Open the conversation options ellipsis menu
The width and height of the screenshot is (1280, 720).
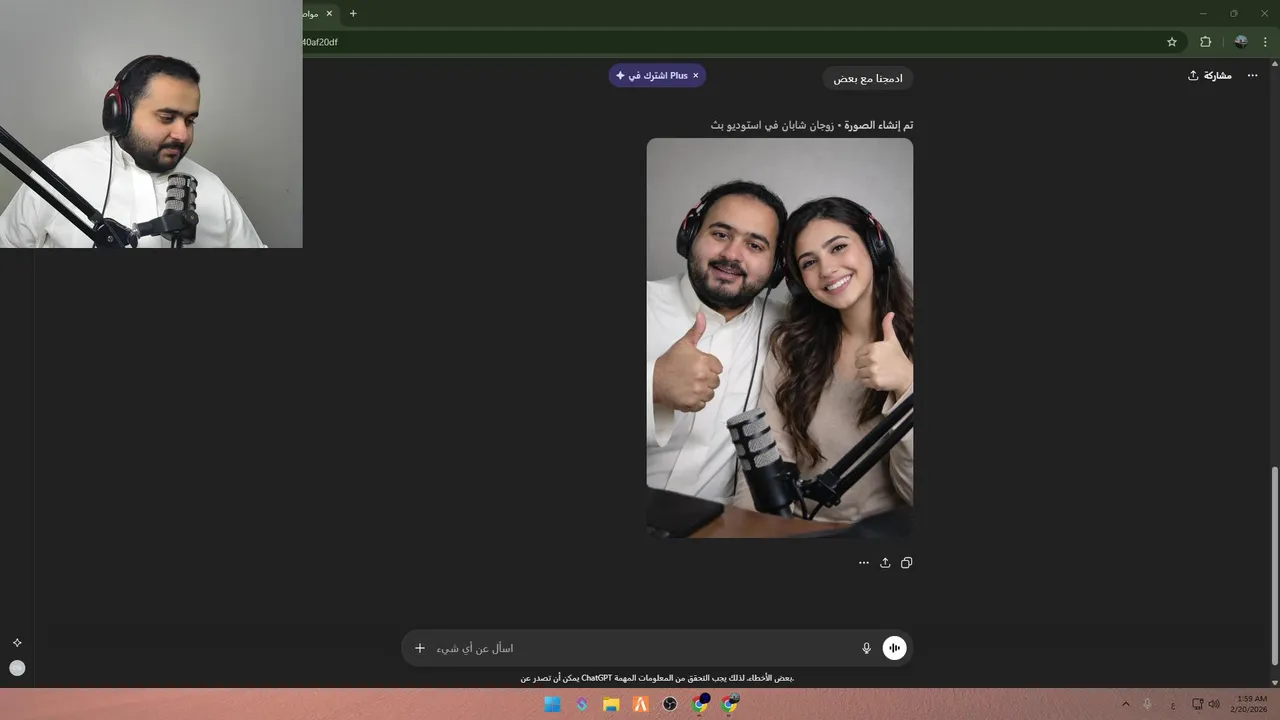click(x=1252, y=76)
